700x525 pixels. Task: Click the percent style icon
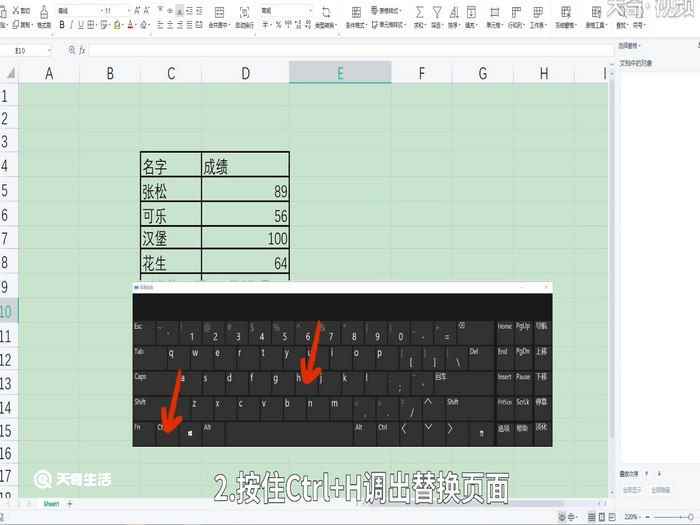click(x=278, y=25)
